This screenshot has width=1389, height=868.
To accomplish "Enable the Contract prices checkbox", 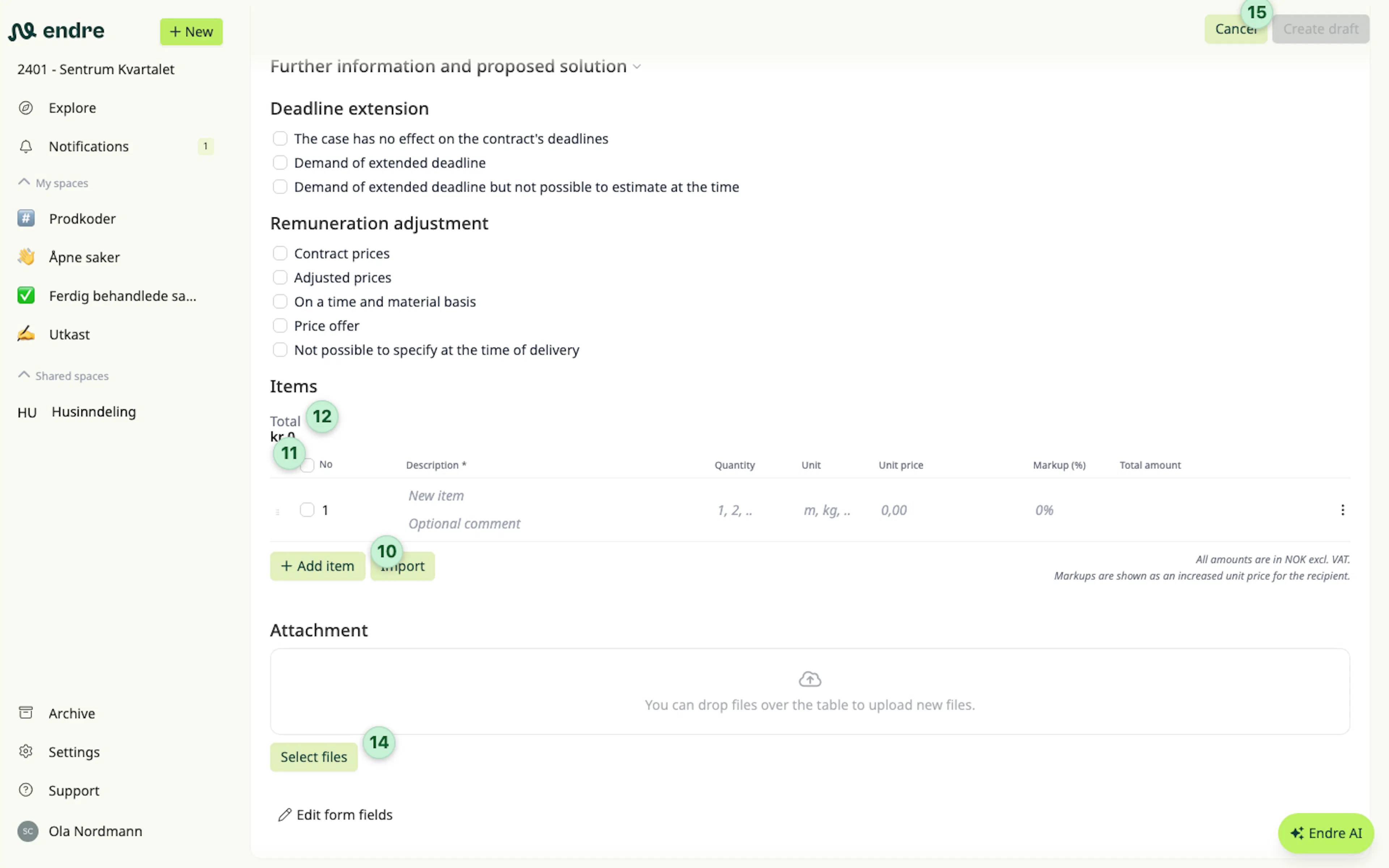I will click(x=280, y=253).
